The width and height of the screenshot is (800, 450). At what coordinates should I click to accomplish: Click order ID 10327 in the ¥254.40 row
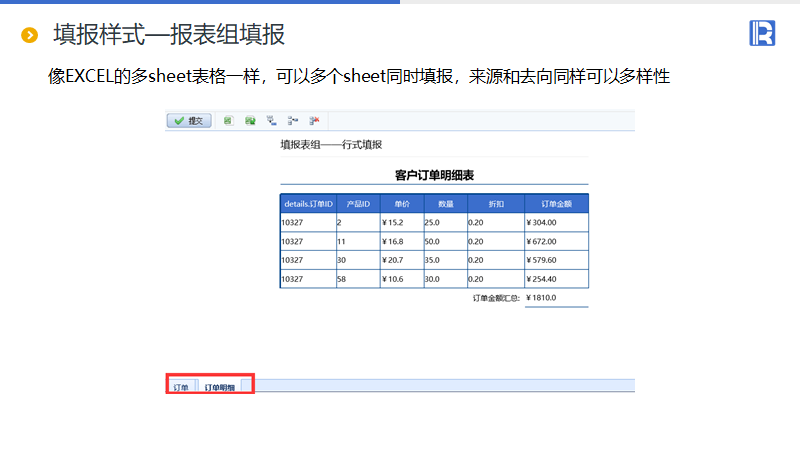(x=308, y=279)
